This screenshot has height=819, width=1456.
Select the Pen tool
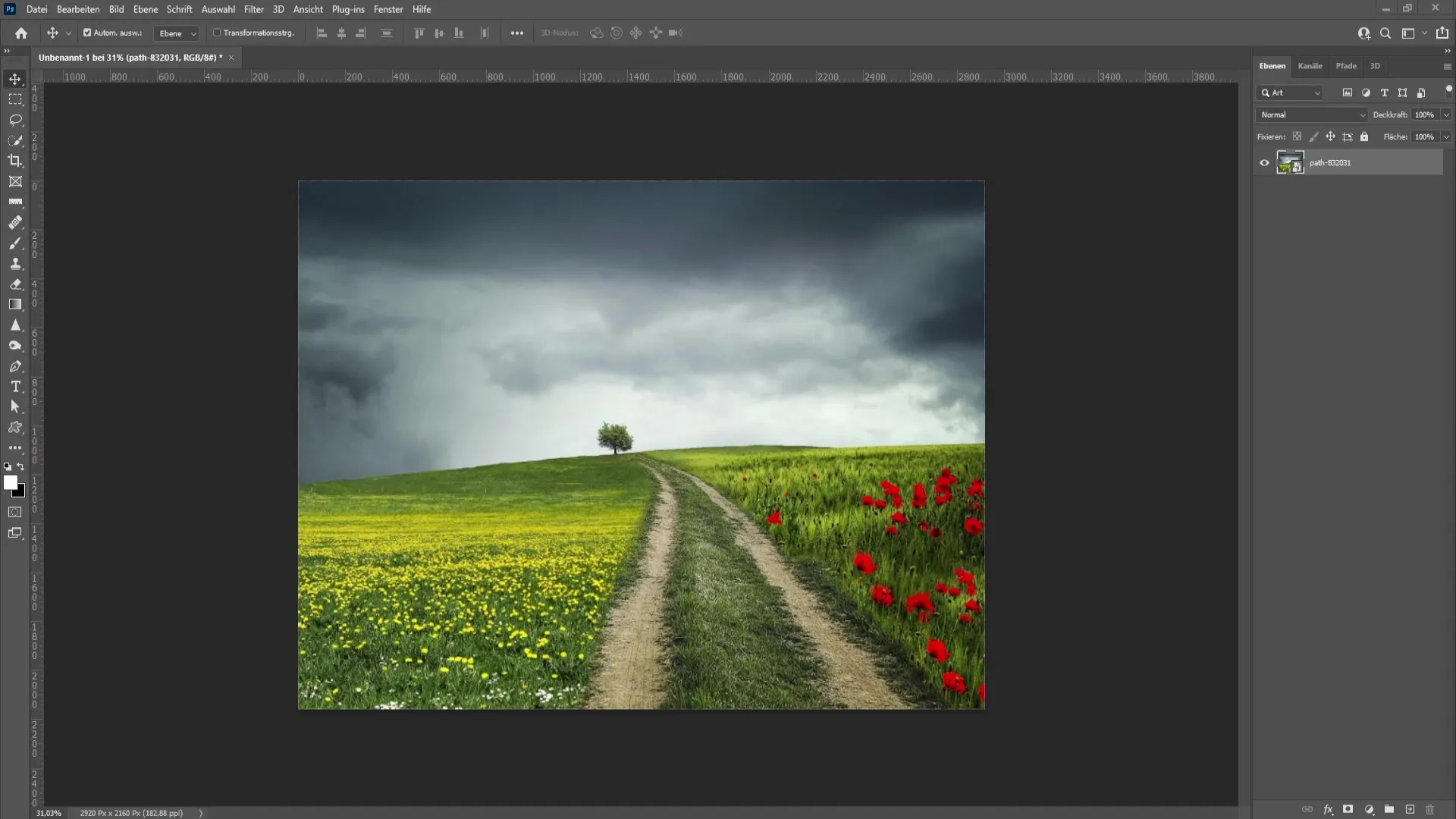click(15, 366)
